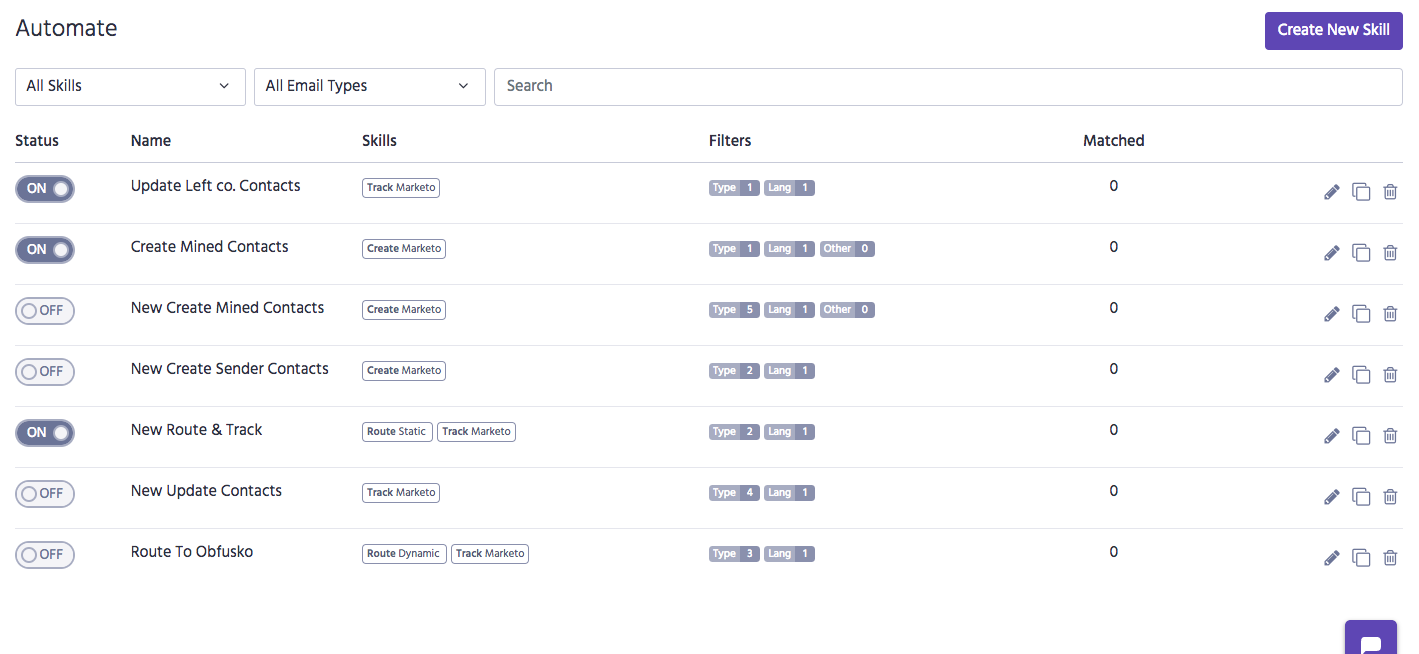Delete the Route To Obfusko skill
The width and height of the screenshot is (1419, 654).
pyautogui.click(x=1390, y=558)
